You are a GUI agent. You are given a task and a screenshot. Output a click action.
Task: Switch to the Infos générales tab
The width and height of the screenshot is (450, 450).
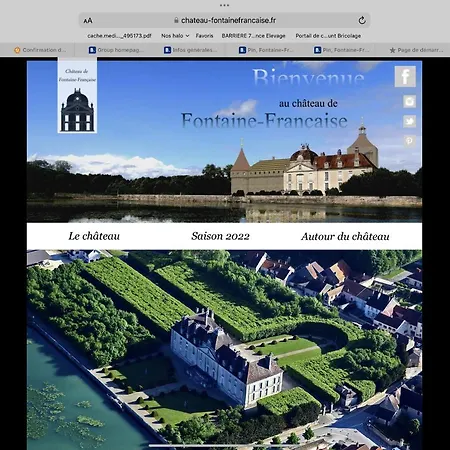(191, 50)
